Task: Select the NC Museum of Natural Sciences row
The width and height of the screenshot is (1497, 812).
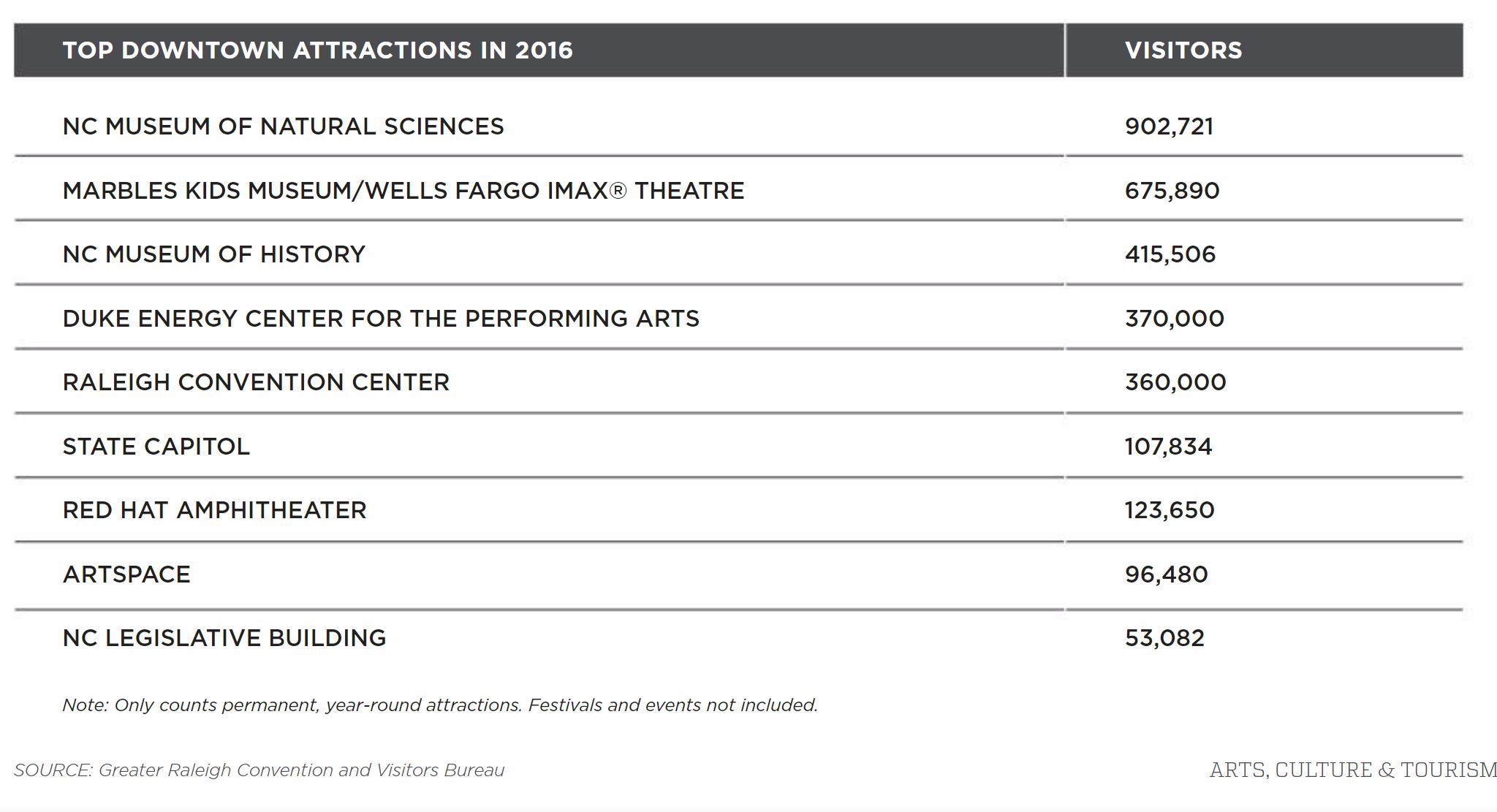Action: coord(283,126)
